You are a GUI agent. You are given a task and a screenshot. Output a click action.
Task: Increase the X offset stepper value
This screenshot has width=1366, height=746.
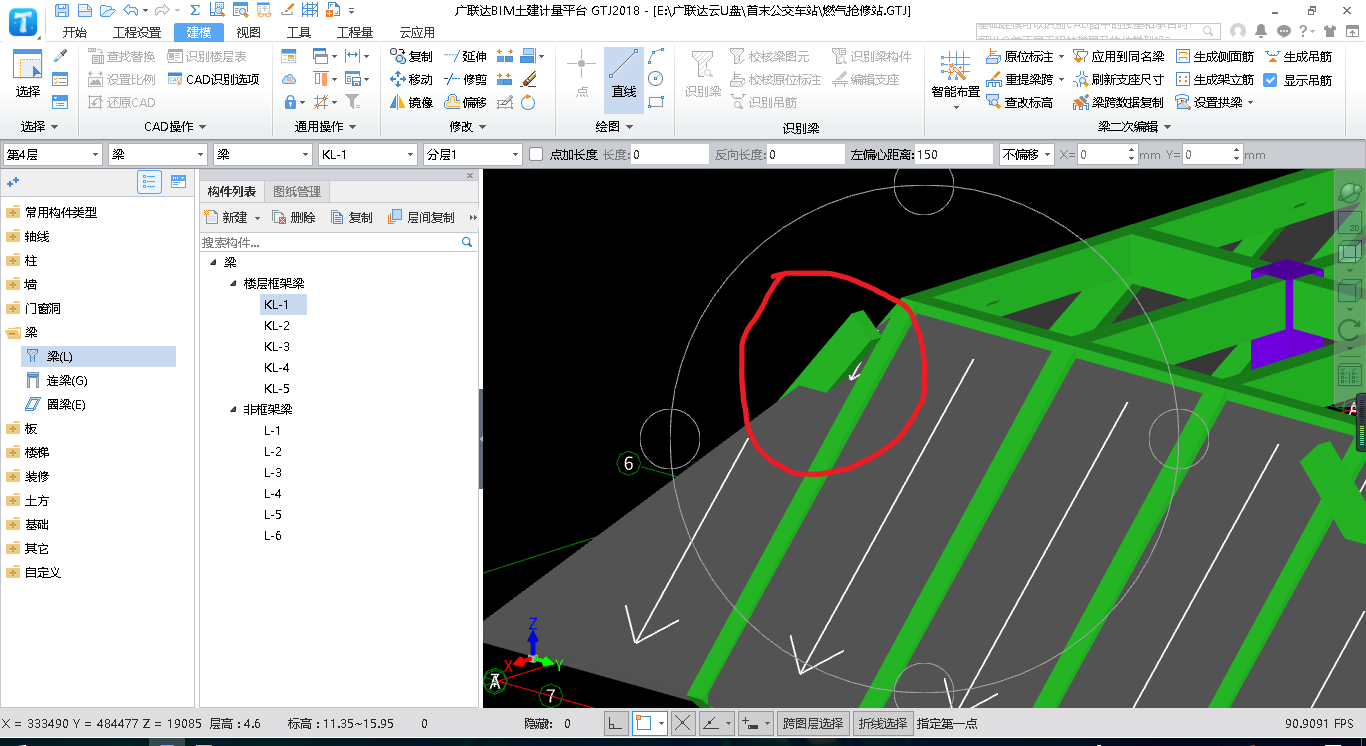tap(1131, 150)
